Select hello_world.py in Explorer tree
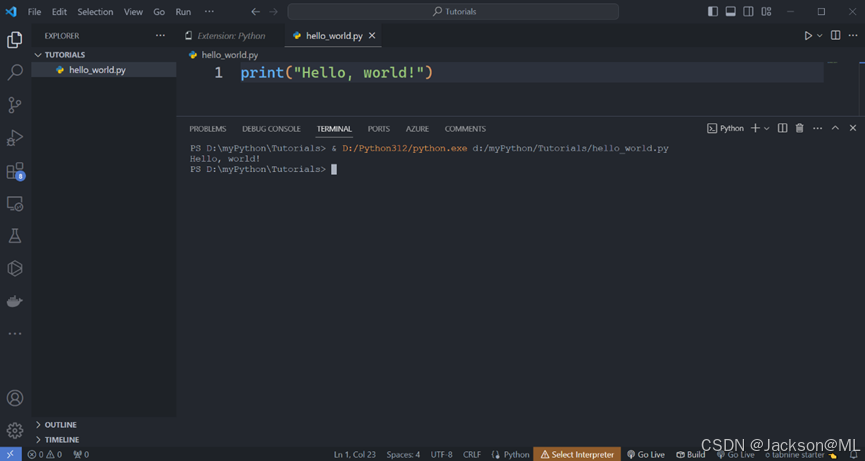Image resolution: width=865 pixels, height=461 pixels. tap(104, 70)
